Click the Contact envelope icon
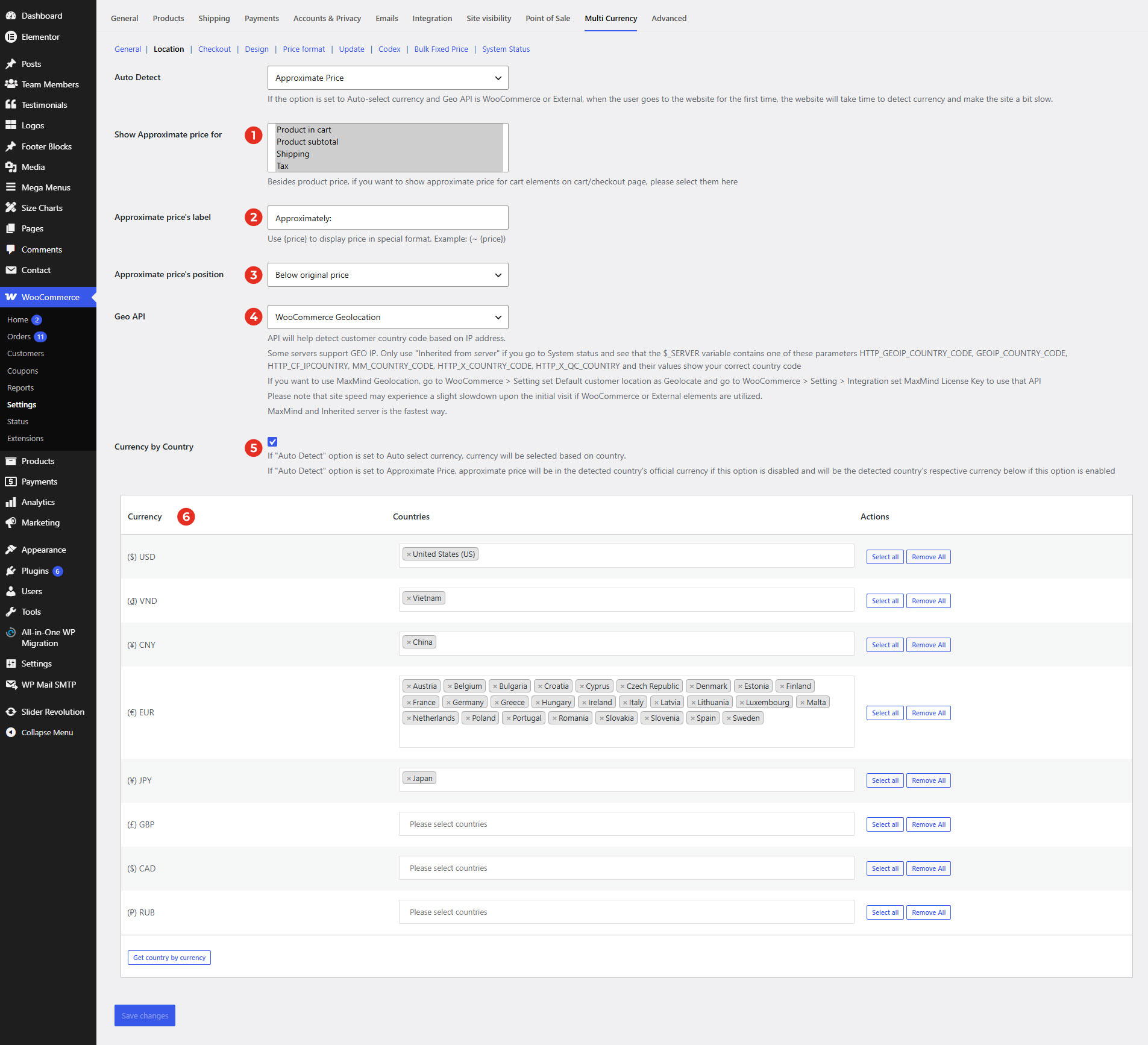The width and height of the screenshot is (1148, 1045). [11, 270]
